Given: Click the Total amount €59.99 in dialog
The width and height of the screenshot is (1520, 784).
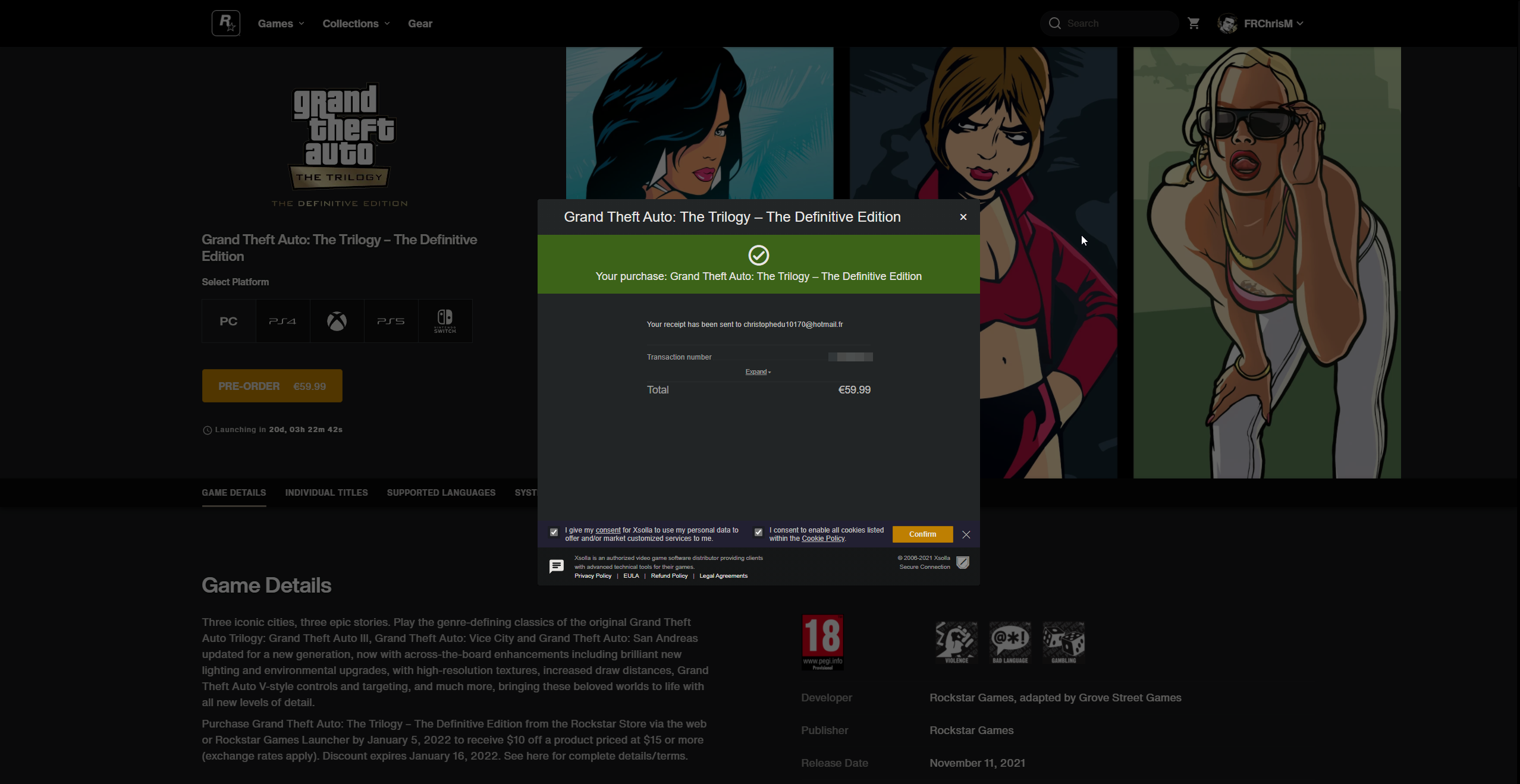Looking at the screenshot, I should tap(855, 390).
